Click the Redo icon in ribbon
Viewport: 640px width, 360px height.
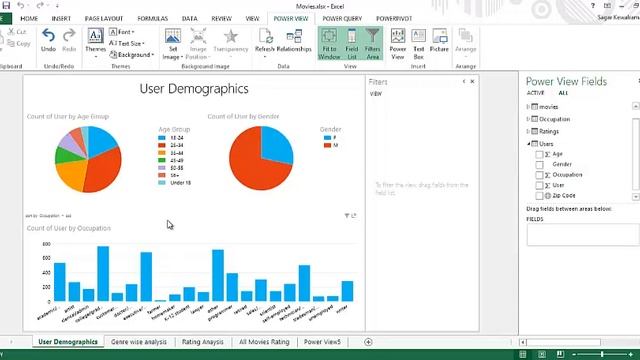(x=69, y=36)
